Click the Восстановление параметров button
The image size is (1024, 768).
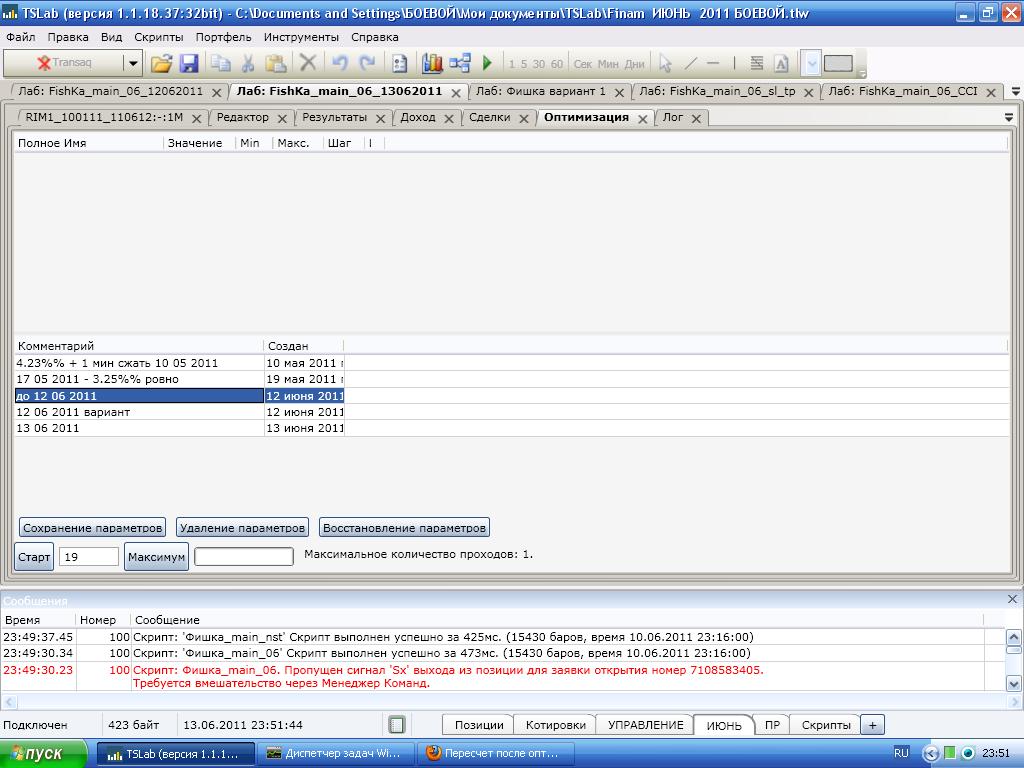tap(404, 528)
